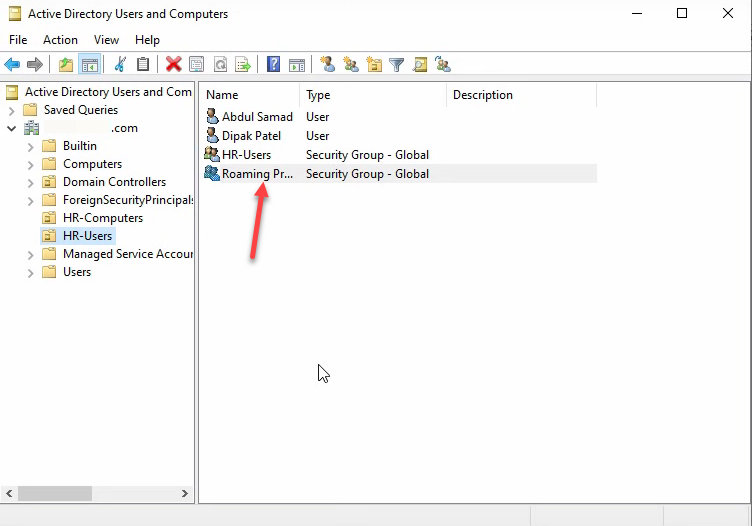Open the Action menu
Viewport: 752px width, 526px height.
(x=60, y=40)
